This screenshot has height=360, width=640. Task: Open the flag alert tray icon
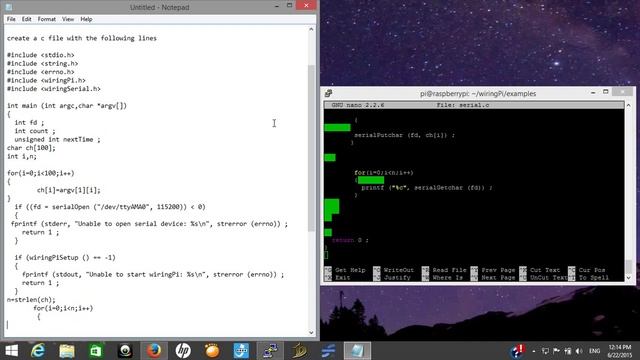point(518,351)
